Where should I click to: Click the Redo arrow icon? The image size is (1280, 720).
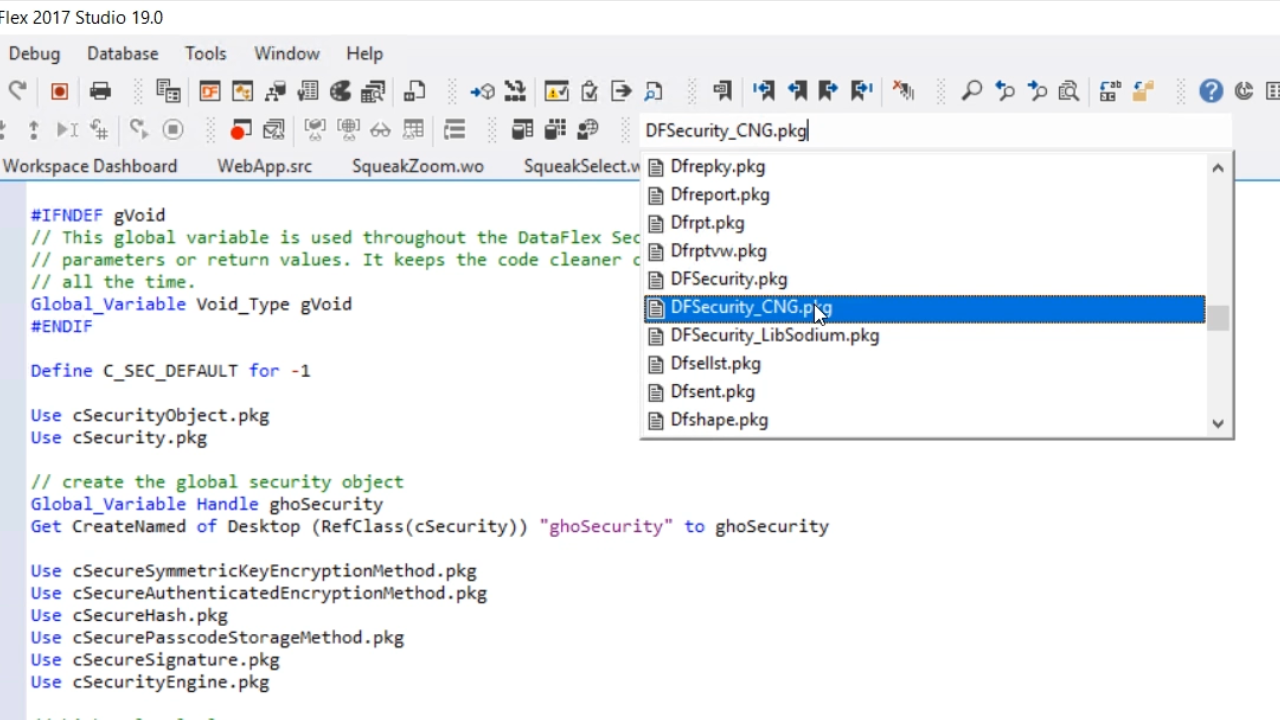pos(17,92)
